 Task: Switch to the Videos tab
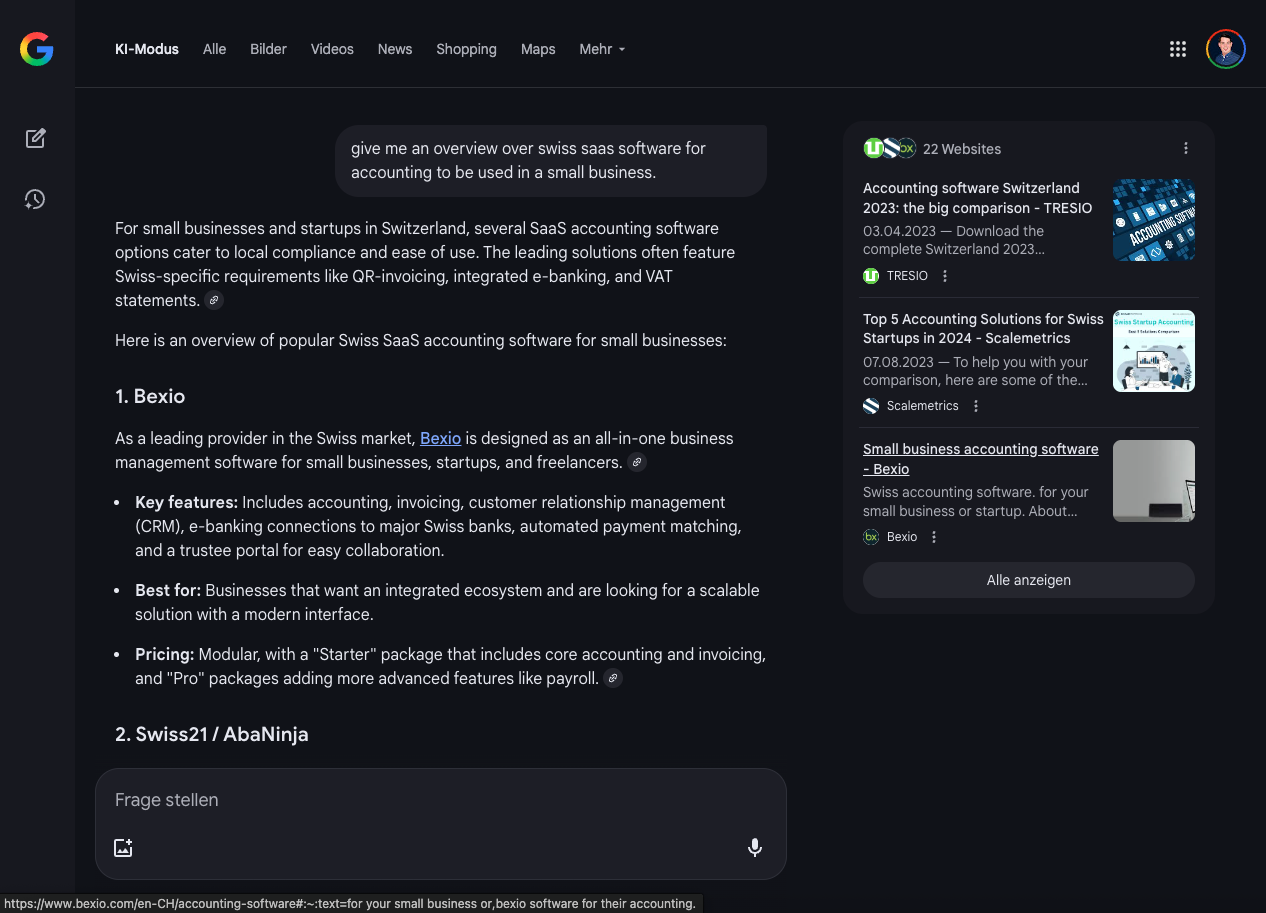[x=332, y=49]
